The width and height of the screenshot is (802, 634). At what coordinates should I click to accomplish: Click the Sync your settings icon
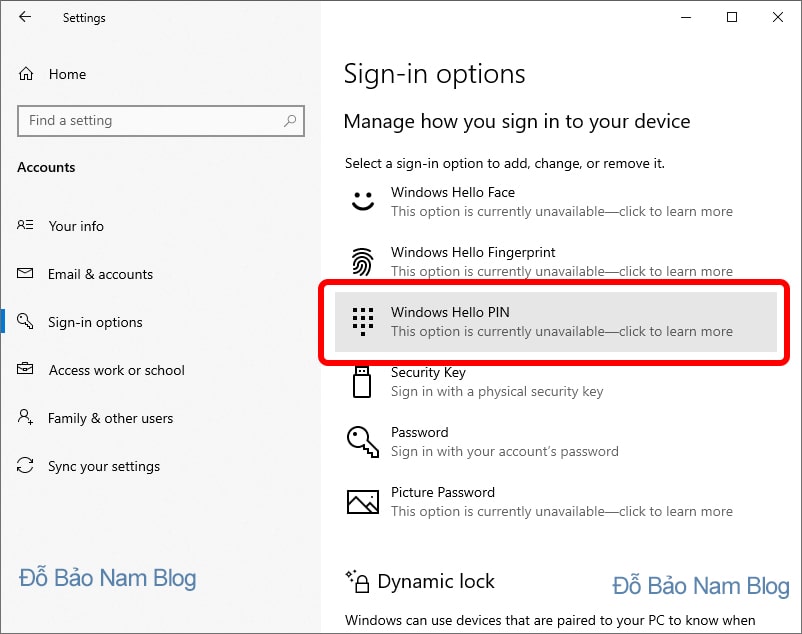[25, 465]
